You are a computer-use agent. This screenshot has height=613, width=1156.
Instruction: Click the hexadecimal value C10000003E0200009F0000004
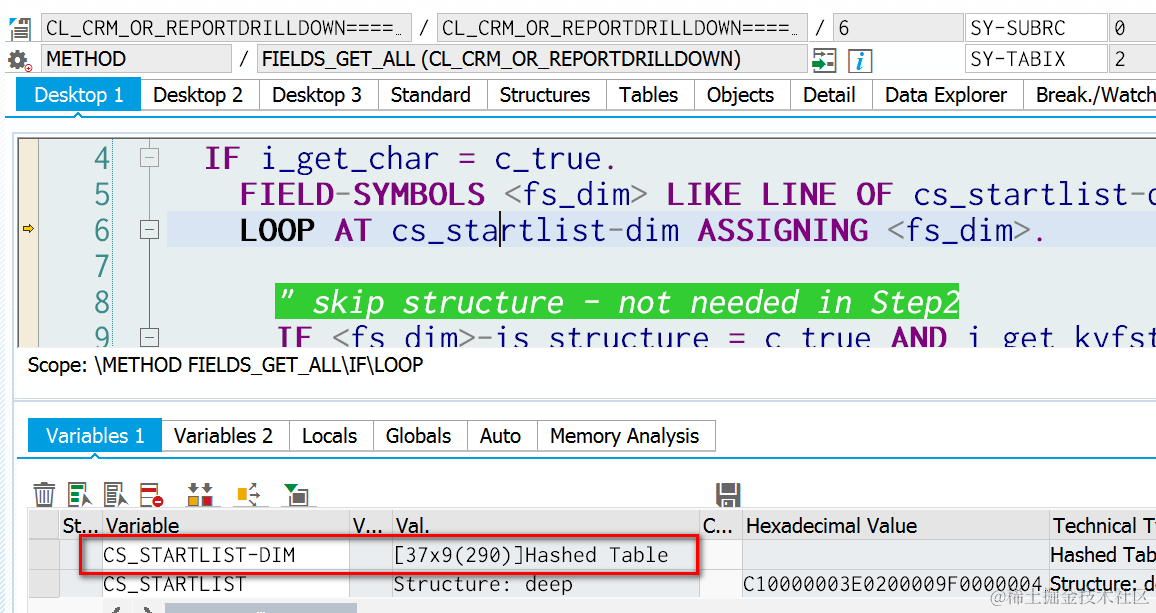895,584
